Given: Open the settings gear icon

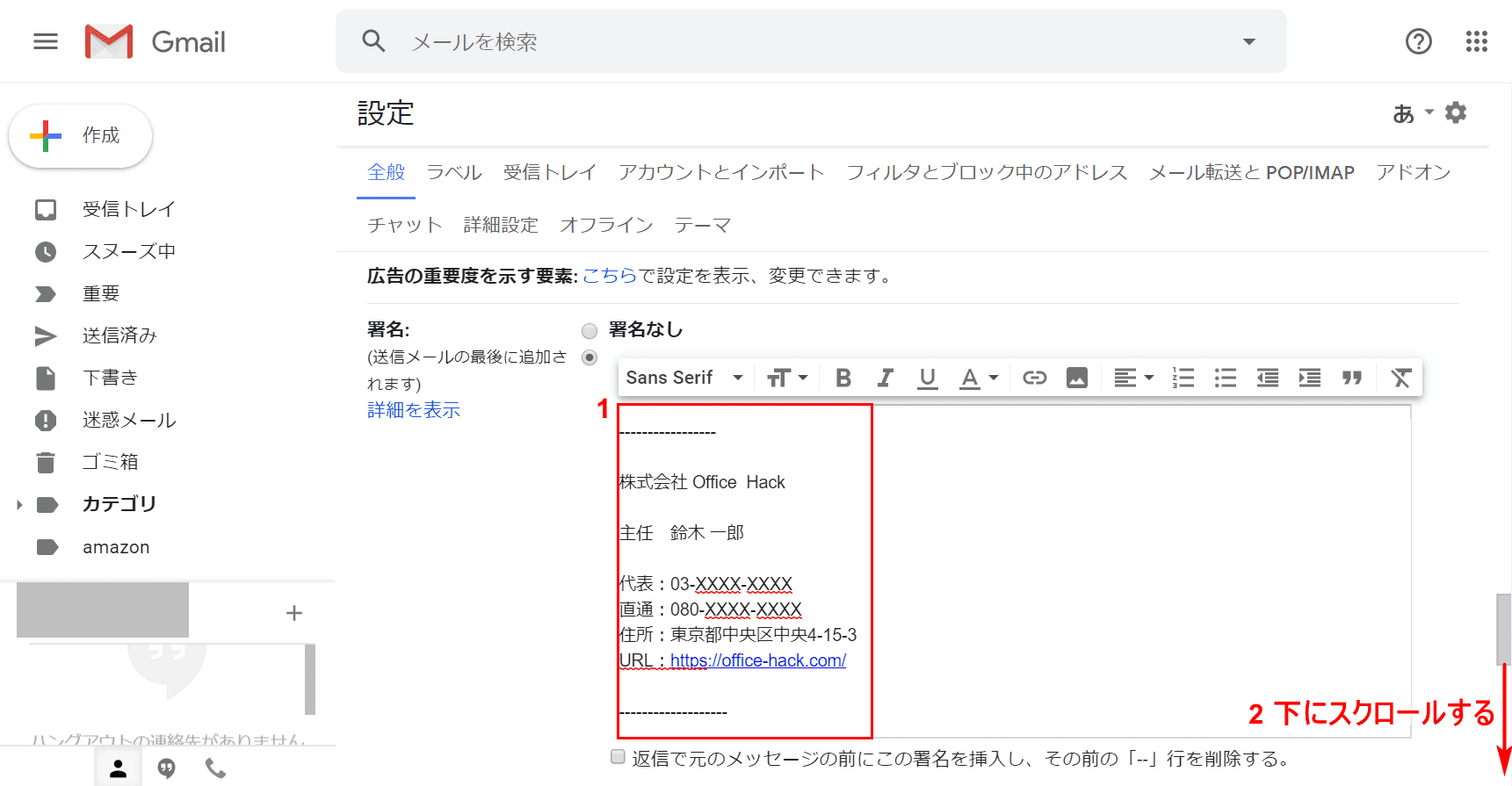Looking at the screenshot, I should (x=1456, y=112).
